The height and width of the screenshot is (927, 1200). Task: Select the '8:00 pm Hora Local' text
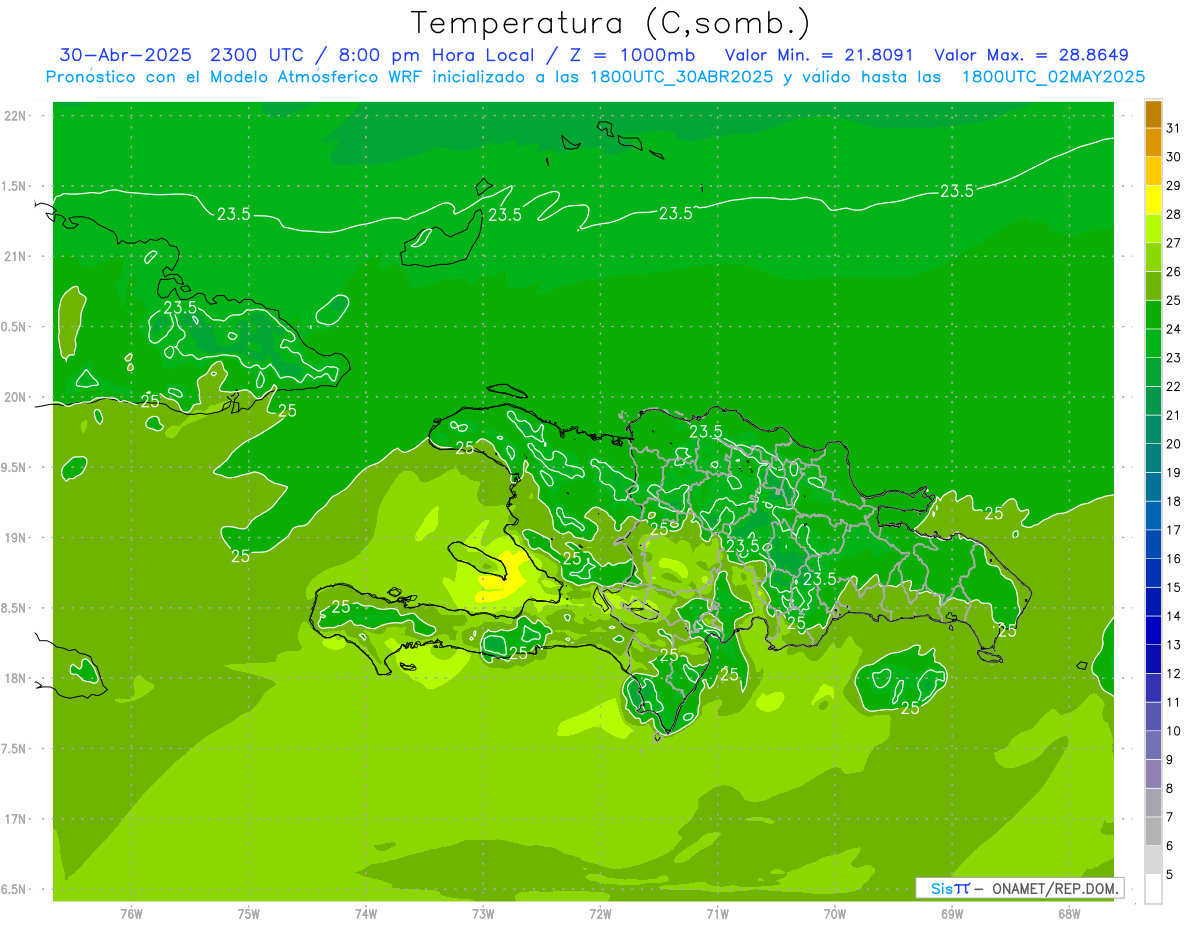(x=436, y=55)
